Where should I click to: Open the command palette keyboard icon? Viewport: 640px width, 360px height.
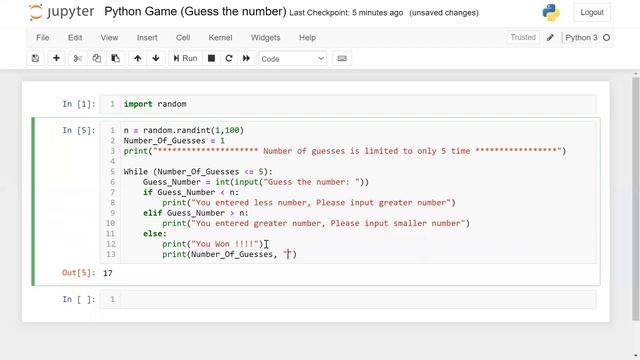(x=342, y=58)
